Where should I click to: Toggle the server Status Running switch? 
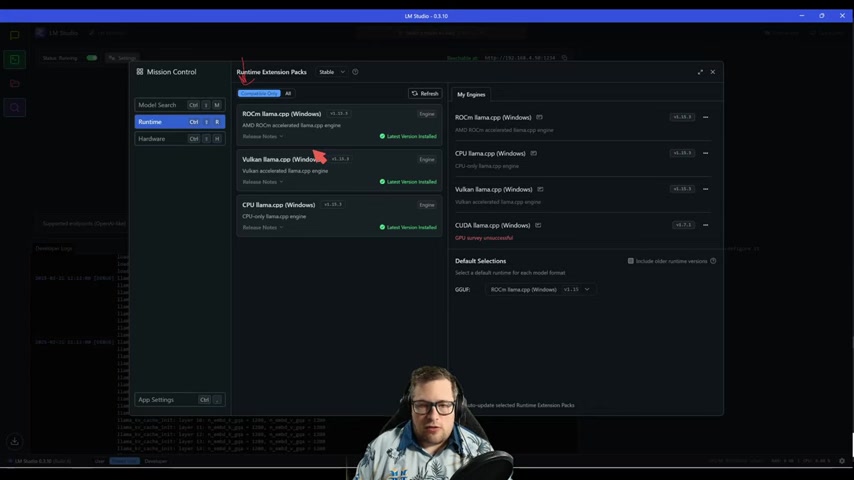point(92,58)
